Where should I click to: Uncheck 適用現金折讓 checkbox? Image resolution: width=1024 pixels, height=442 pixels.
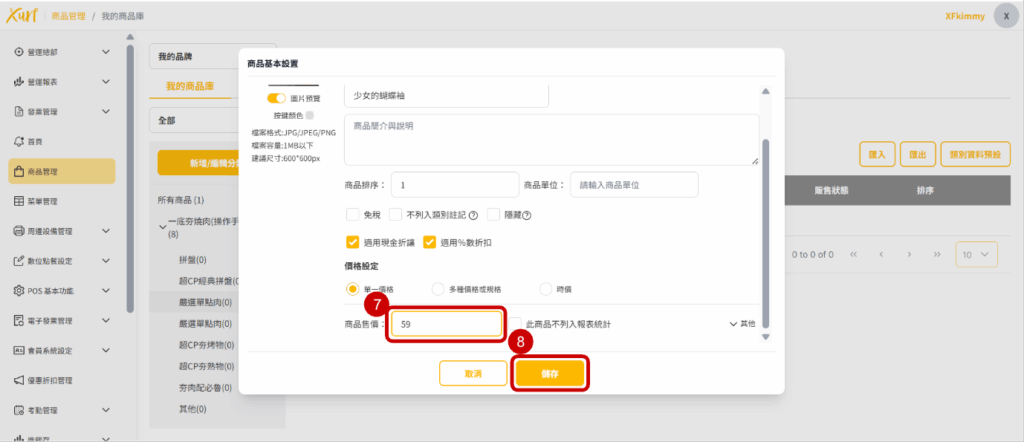(352, 242)
